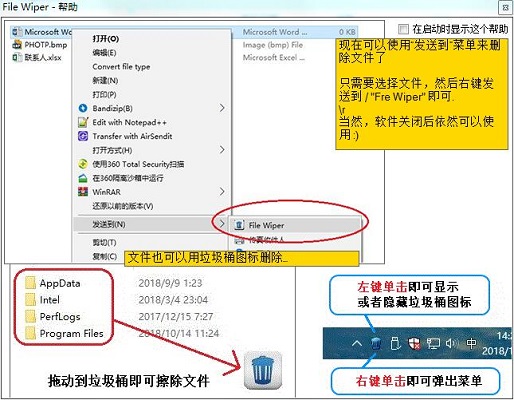Select Convert file type menu entry
Screen dimensions: 514x400
pos(121,67)
